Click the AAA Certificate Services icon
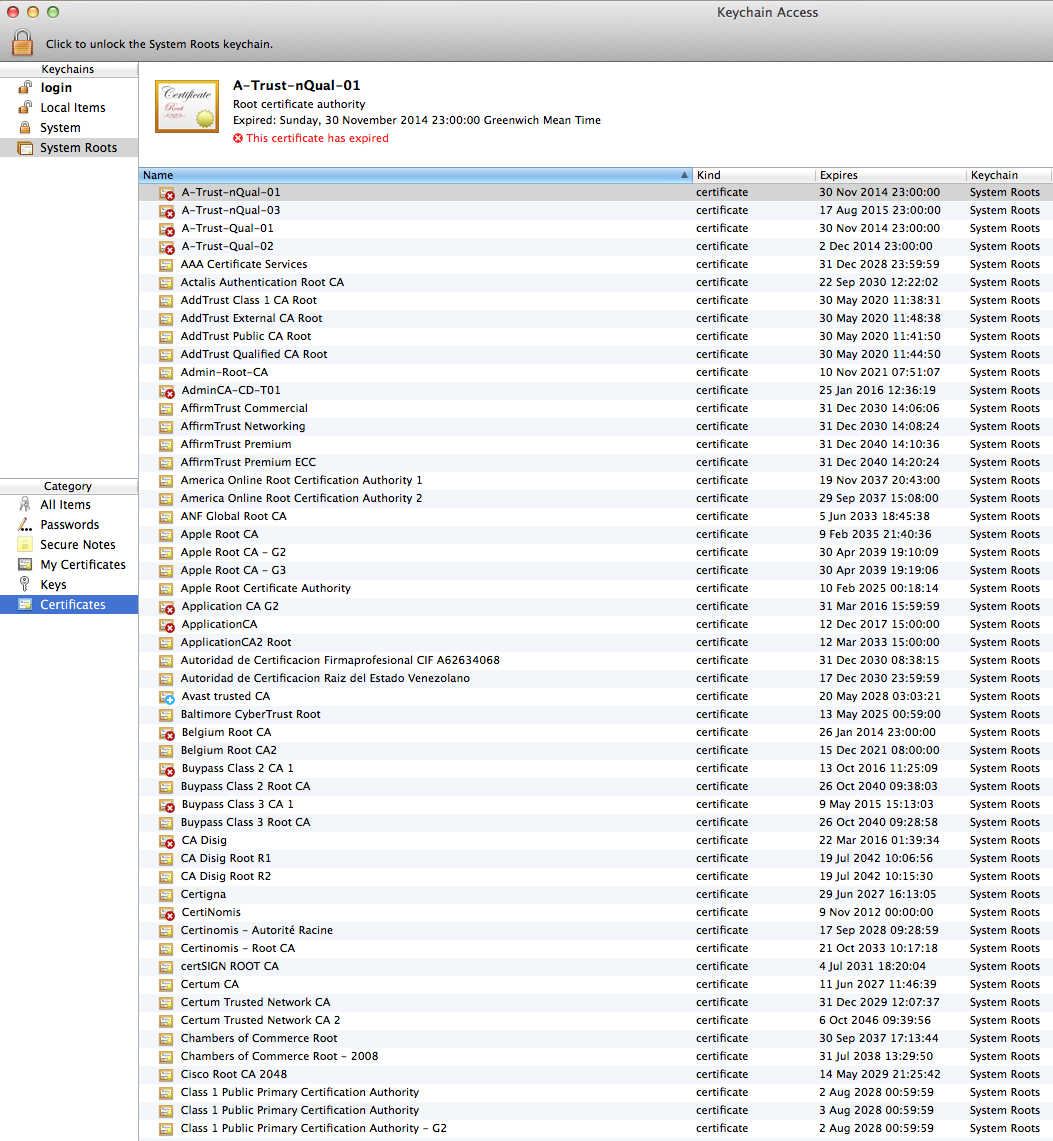Screen dimensions: 1053x1141 pos(166,264)
